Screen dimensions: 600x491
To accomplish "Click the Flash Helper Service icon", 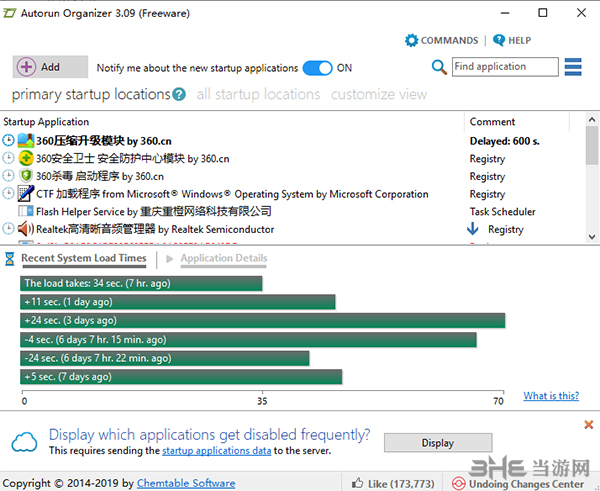I will [x=26, y=211].
